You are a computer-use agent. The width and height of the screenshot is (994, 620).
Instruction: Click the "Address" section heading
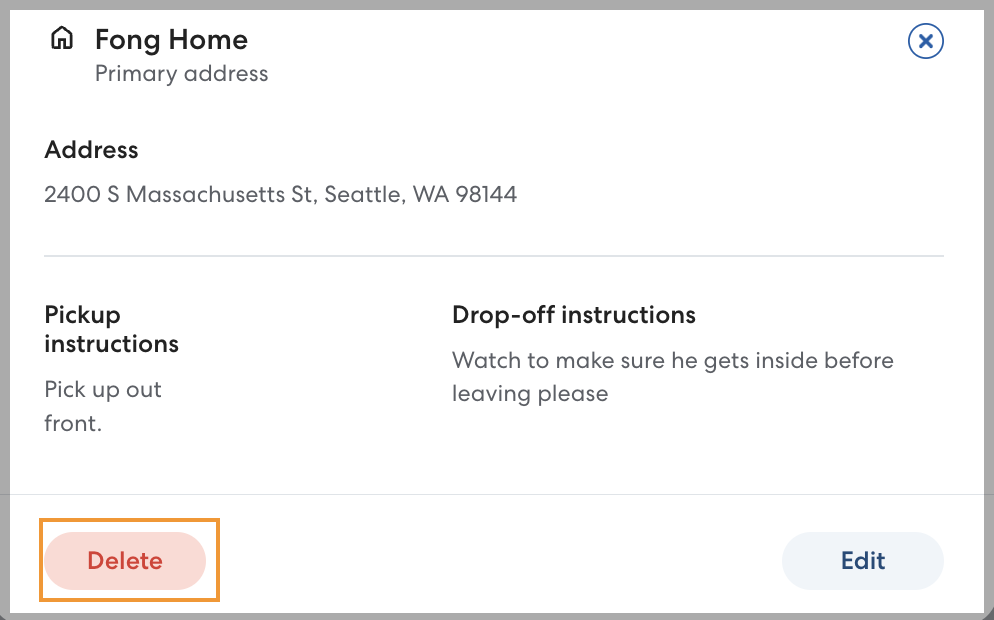point(91,150)
